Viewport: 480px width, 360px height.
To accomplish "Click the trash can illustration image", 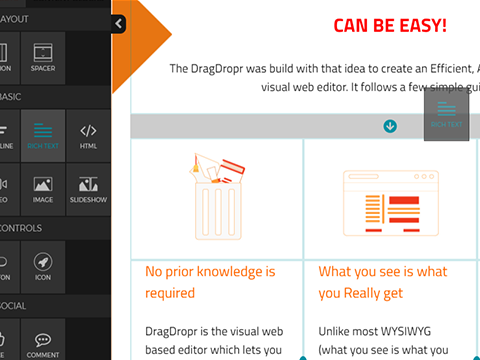I will tap(217, 197).
